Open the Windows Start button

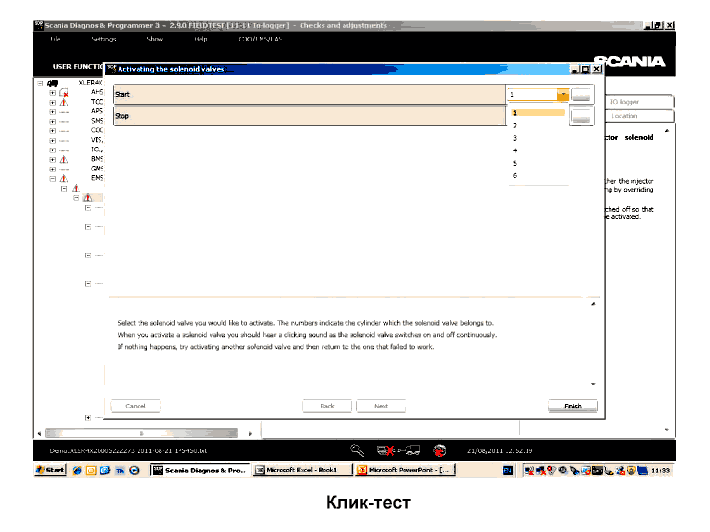click(50, 469)
